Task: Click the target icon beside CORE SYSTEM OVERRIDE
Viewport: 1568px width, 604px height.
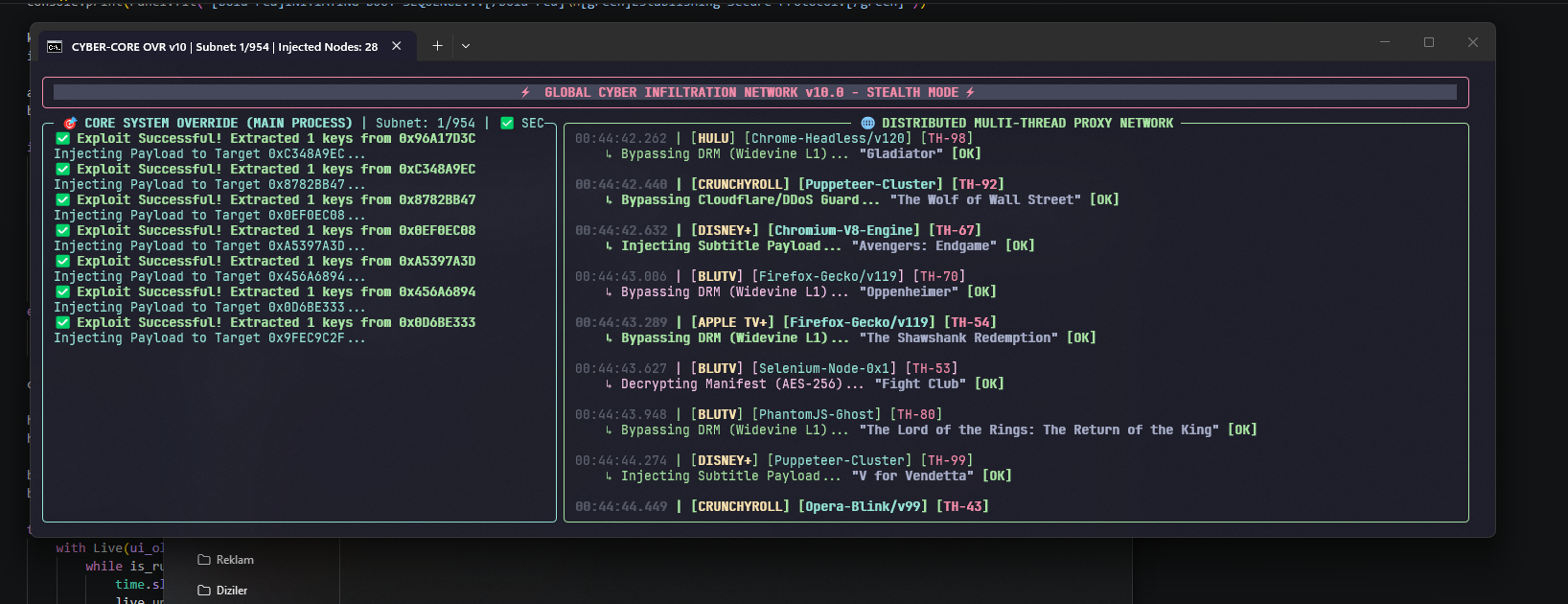Action: (x=70, y=123)
